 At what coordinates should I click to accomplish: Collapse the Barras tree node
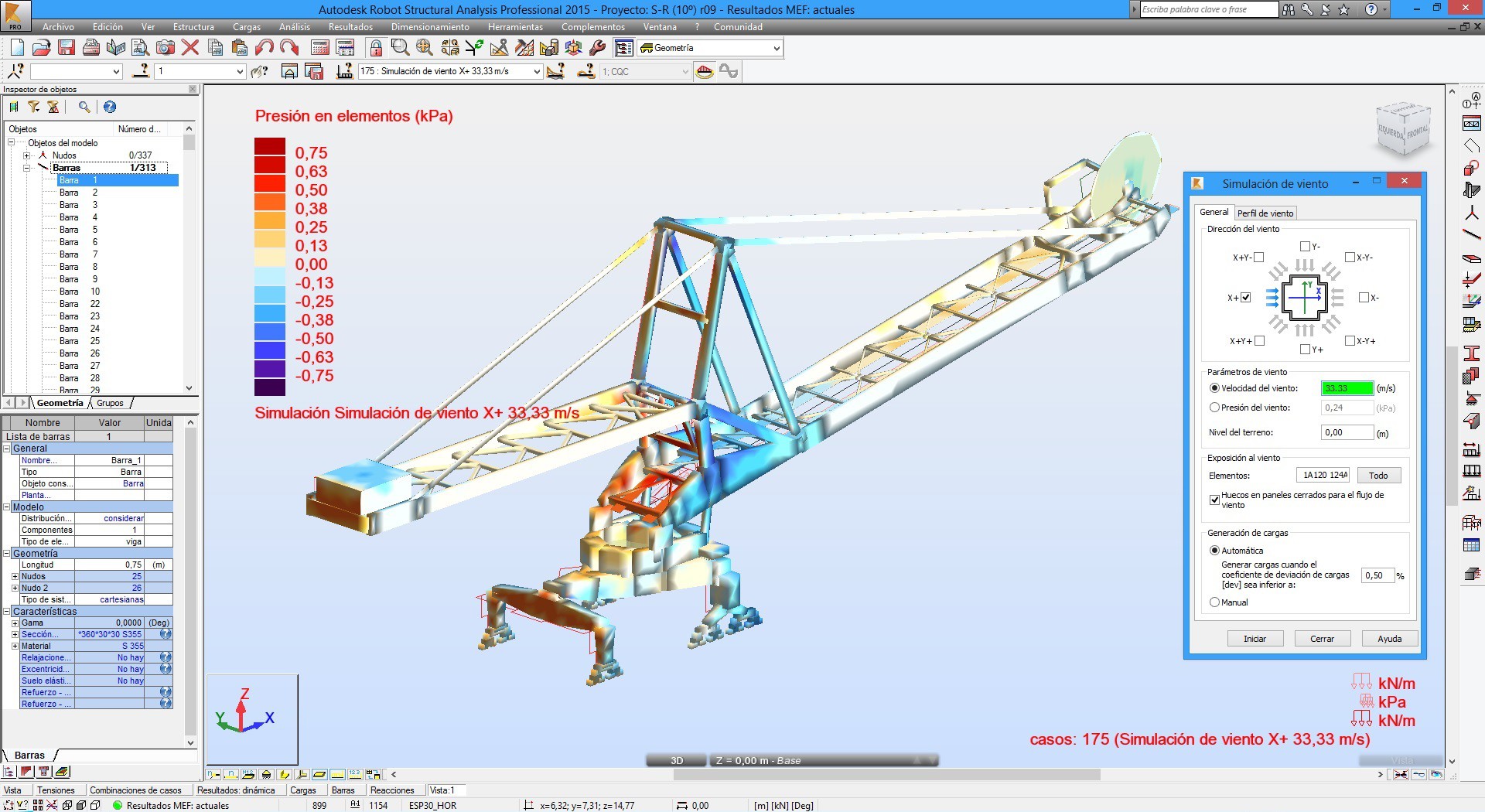(26, 168)
